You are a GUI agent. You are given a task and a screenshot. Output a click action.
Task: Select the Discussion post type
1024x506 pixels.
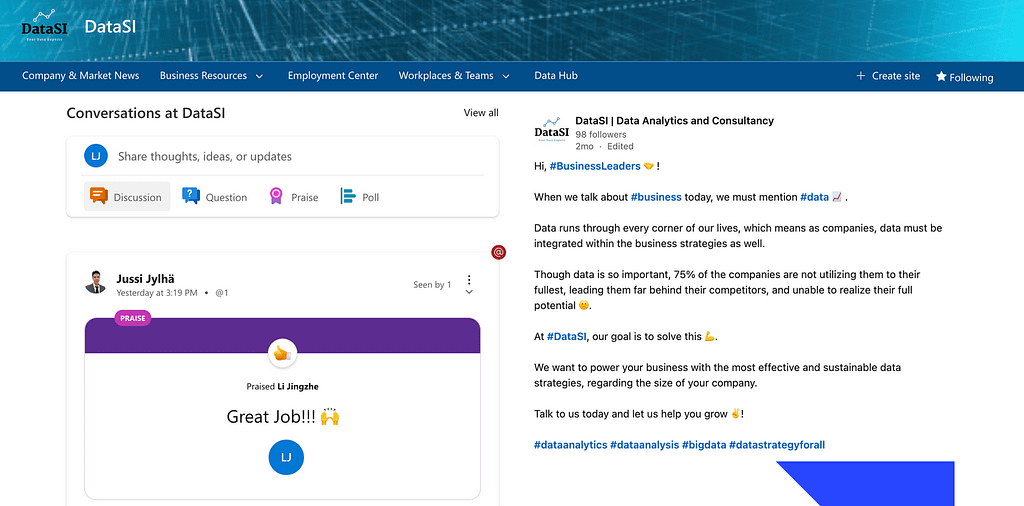coord(127,197)
